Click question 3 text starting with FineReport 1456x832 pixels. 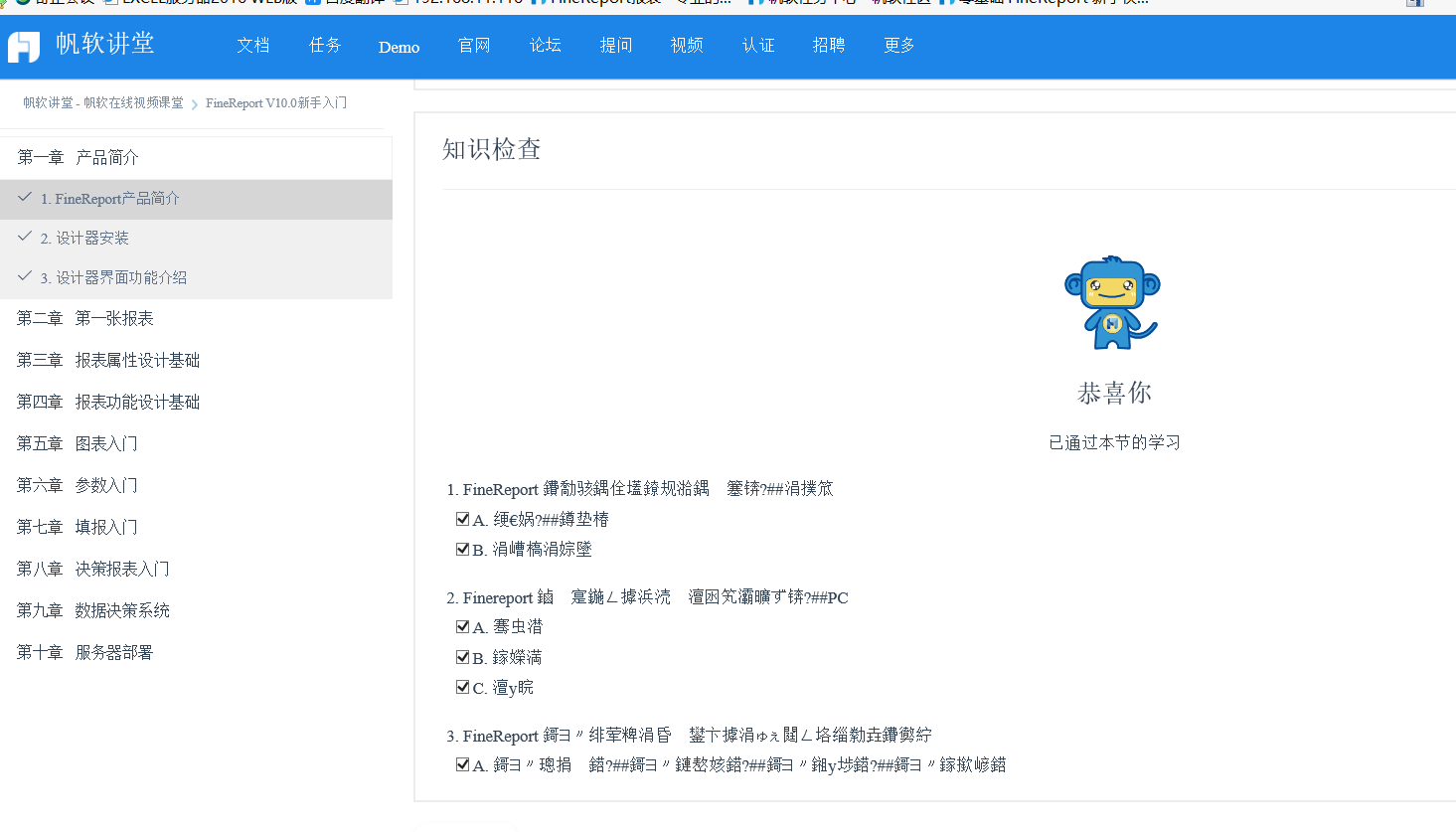click(689, 736)
